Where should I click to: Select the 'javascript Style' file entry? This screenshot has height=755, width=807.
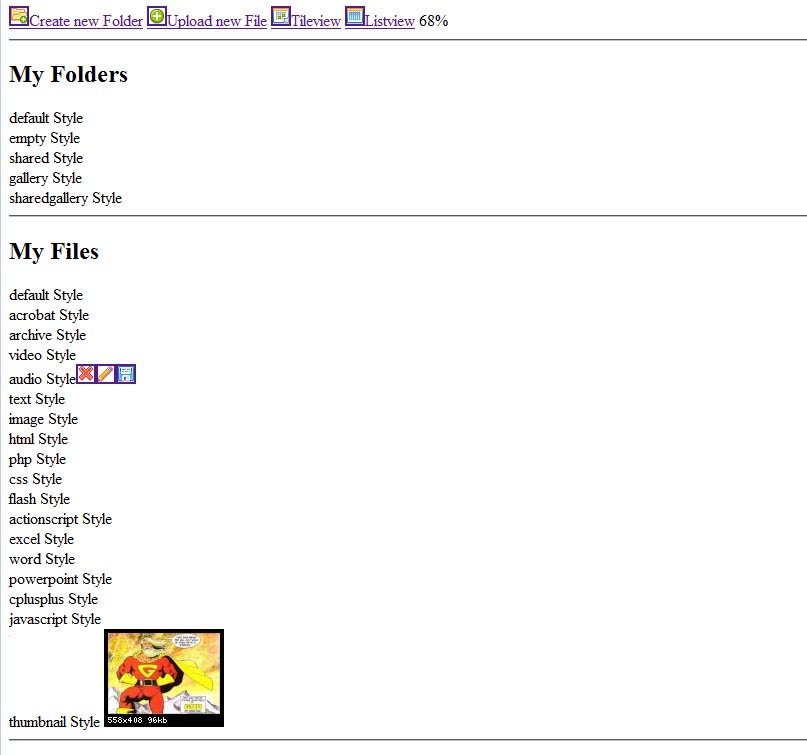[55, 619]
